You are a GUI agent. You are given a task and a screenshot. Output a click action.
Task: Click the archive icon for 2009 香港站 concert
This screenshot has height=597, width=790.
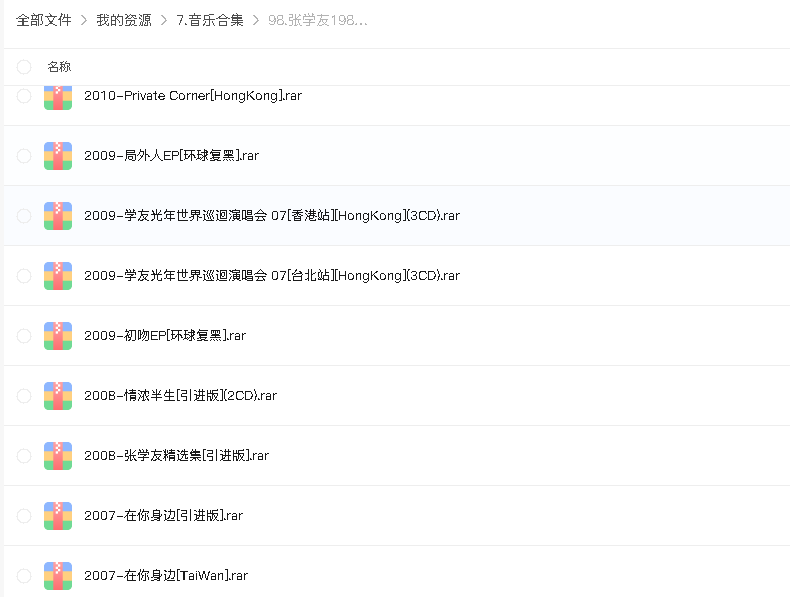[58, 216]
